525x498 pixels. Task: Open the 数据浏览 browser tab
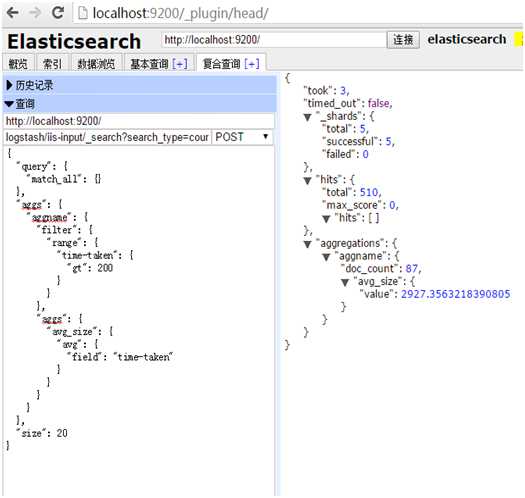coord(96,63)
